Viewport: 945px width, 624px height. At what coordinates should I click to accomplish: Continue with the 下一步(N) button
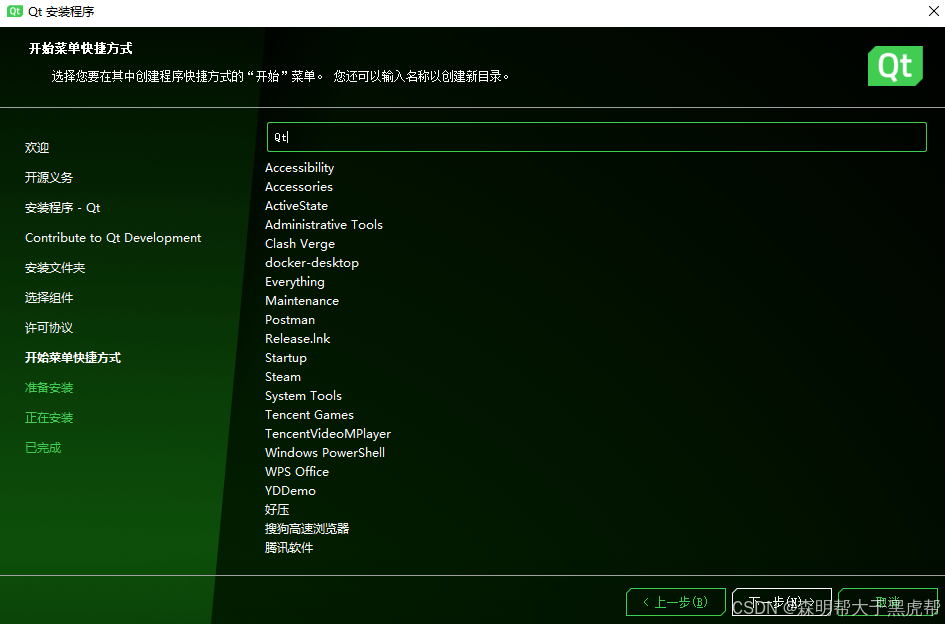point(782,602)
